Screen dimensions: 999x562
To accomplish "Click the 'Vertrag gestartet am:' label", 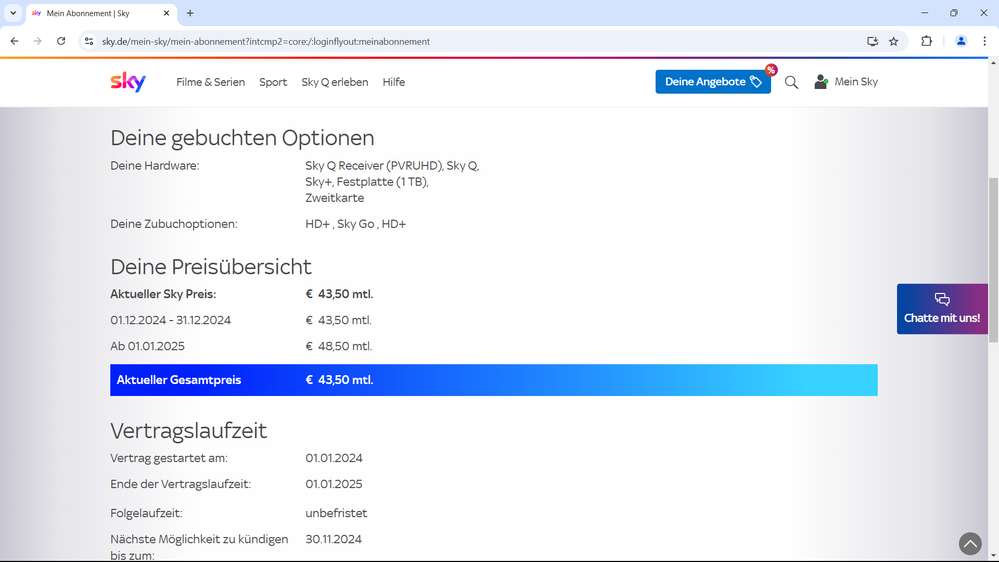I will click(169, 458).
